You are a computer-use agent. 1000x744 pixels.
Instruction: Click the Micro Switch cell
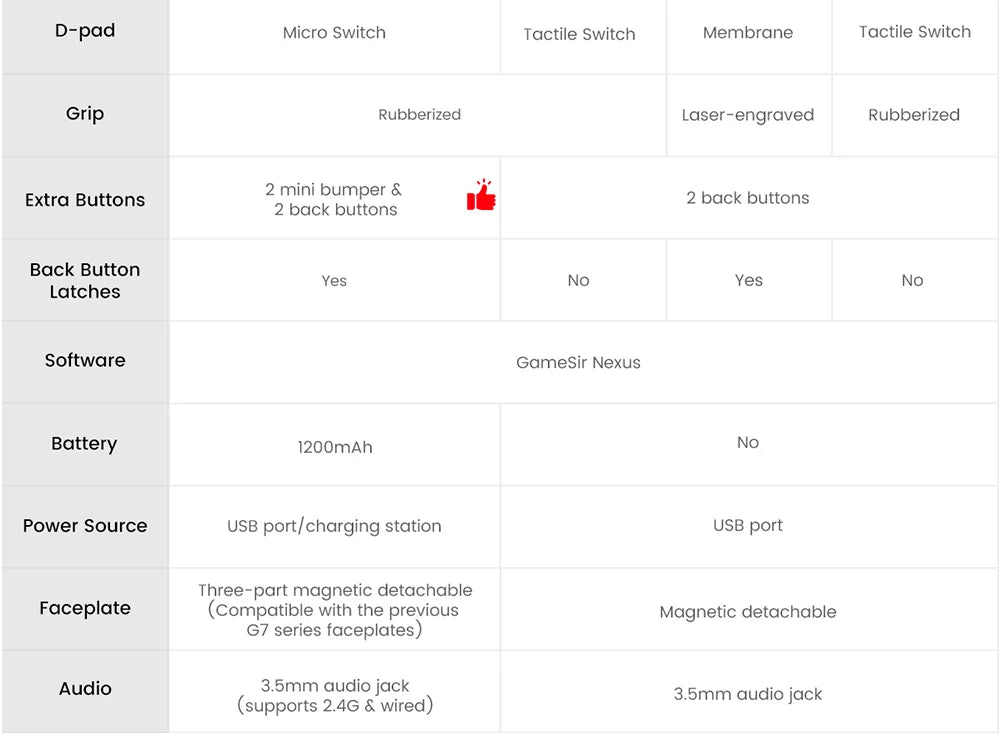coord(334,33)
